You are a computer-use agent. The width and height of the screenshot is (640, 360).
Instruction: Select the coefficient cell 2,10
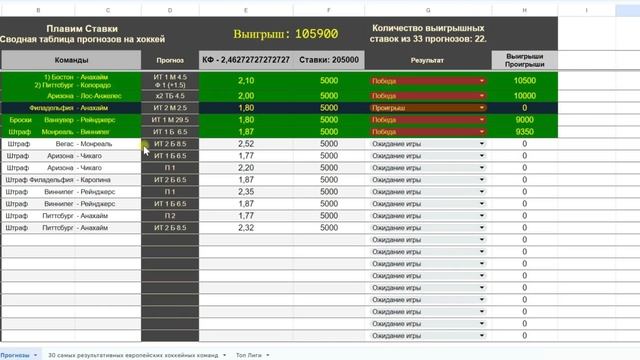coord(246,81)
